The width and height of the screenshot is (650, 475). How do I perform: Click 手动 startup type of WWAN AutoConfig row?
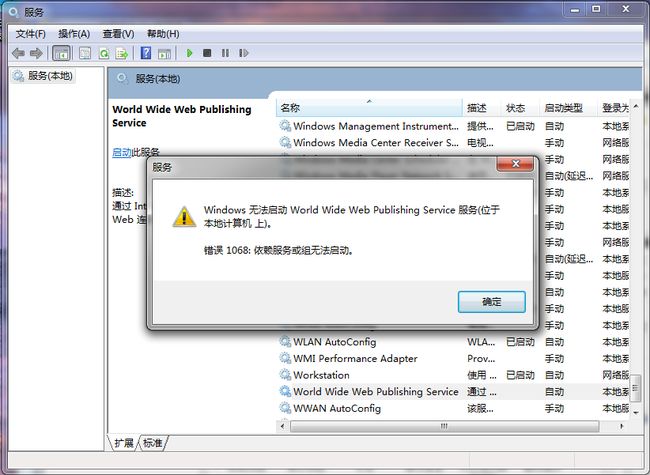(554, 408)
